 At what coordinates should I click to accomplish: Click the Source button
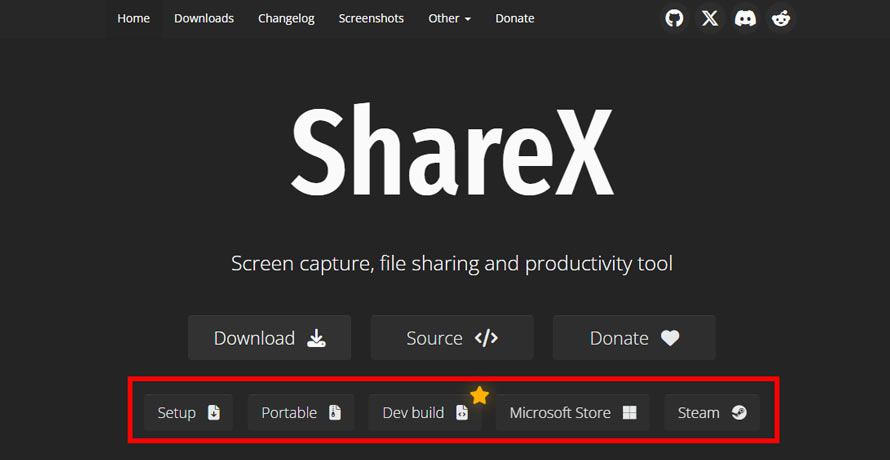(452, 338)
